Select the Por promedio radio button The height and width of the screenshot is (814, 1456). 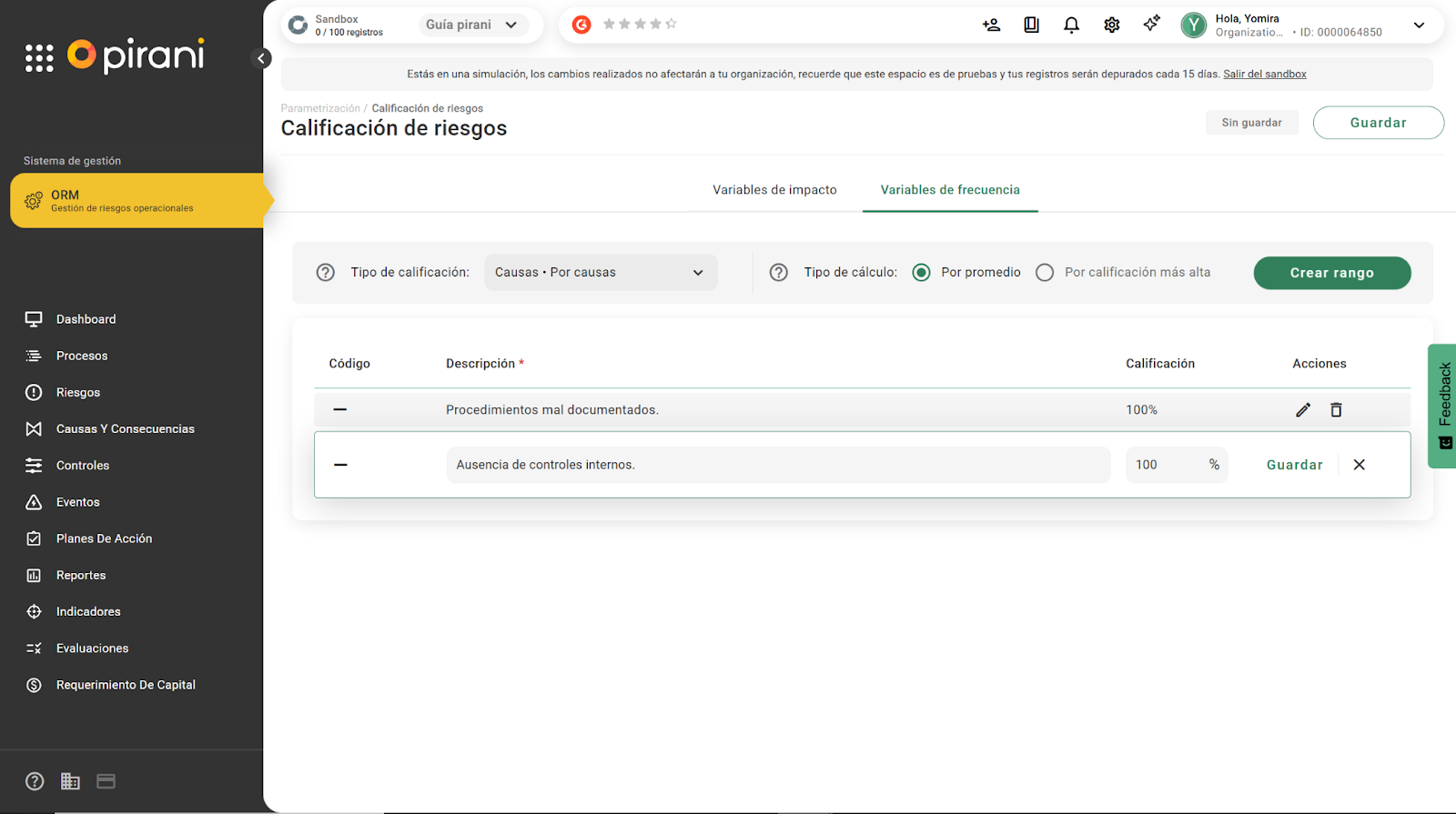tap(921, 273)
